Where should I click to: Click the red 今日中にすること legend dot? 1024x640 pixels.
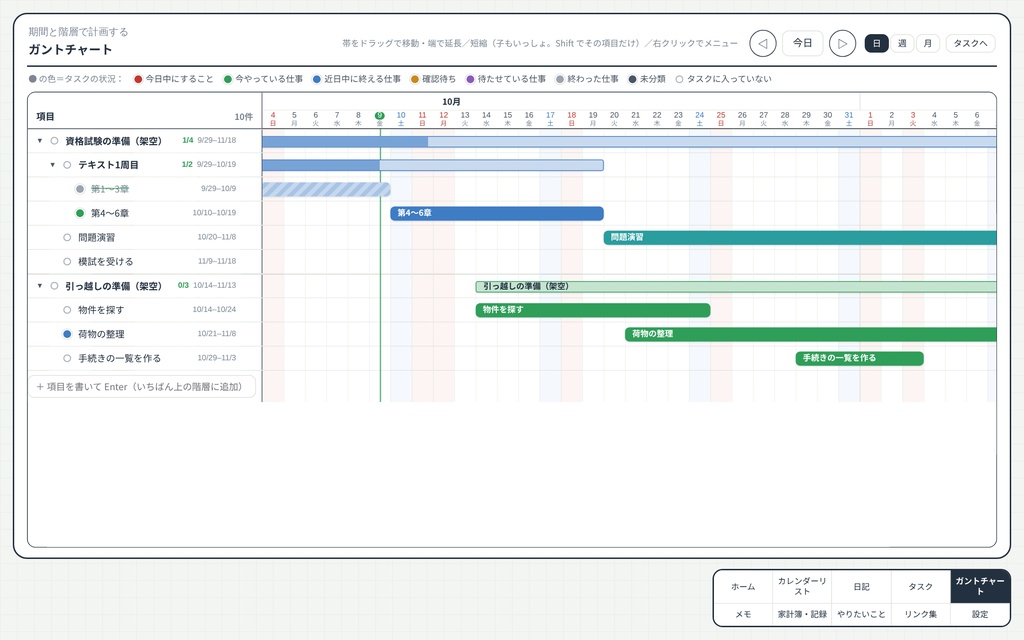138,80
